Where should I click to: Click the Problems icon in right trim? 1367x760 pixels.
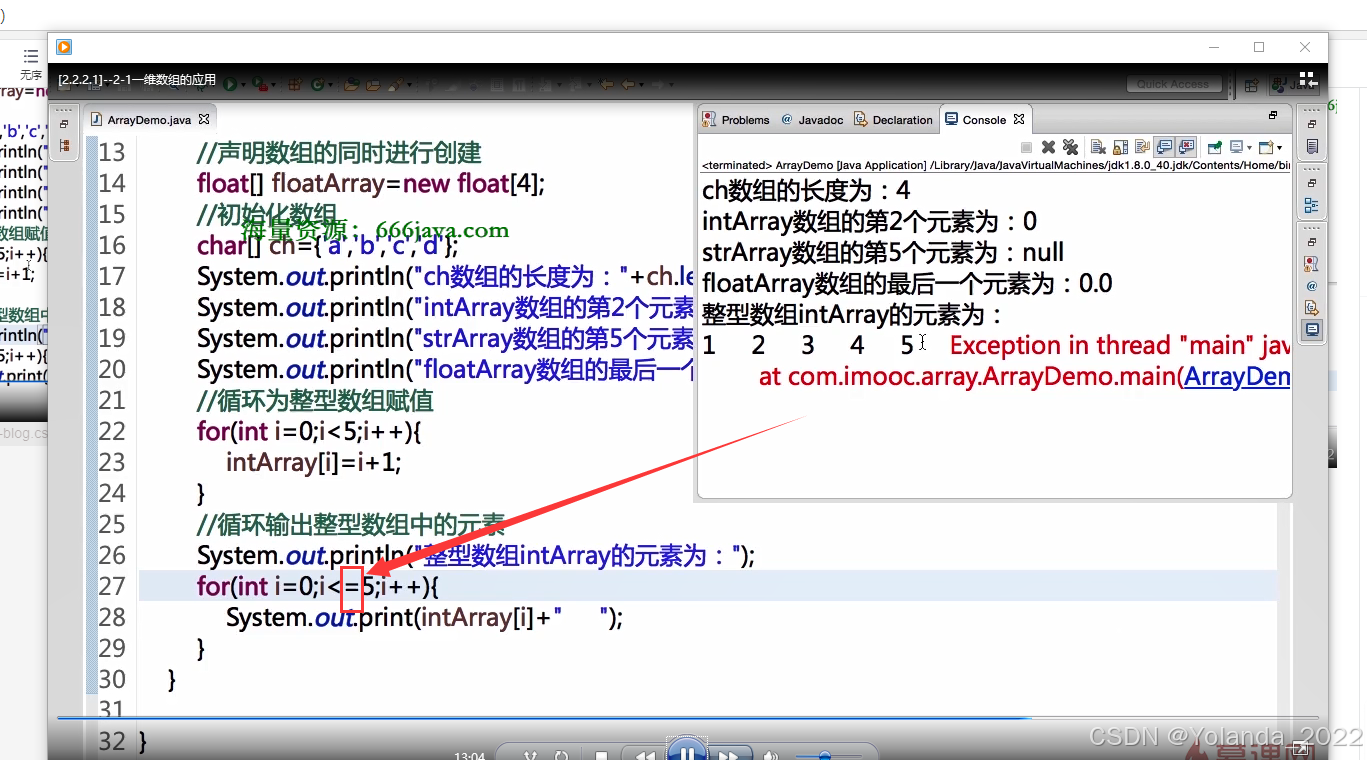1311,265
